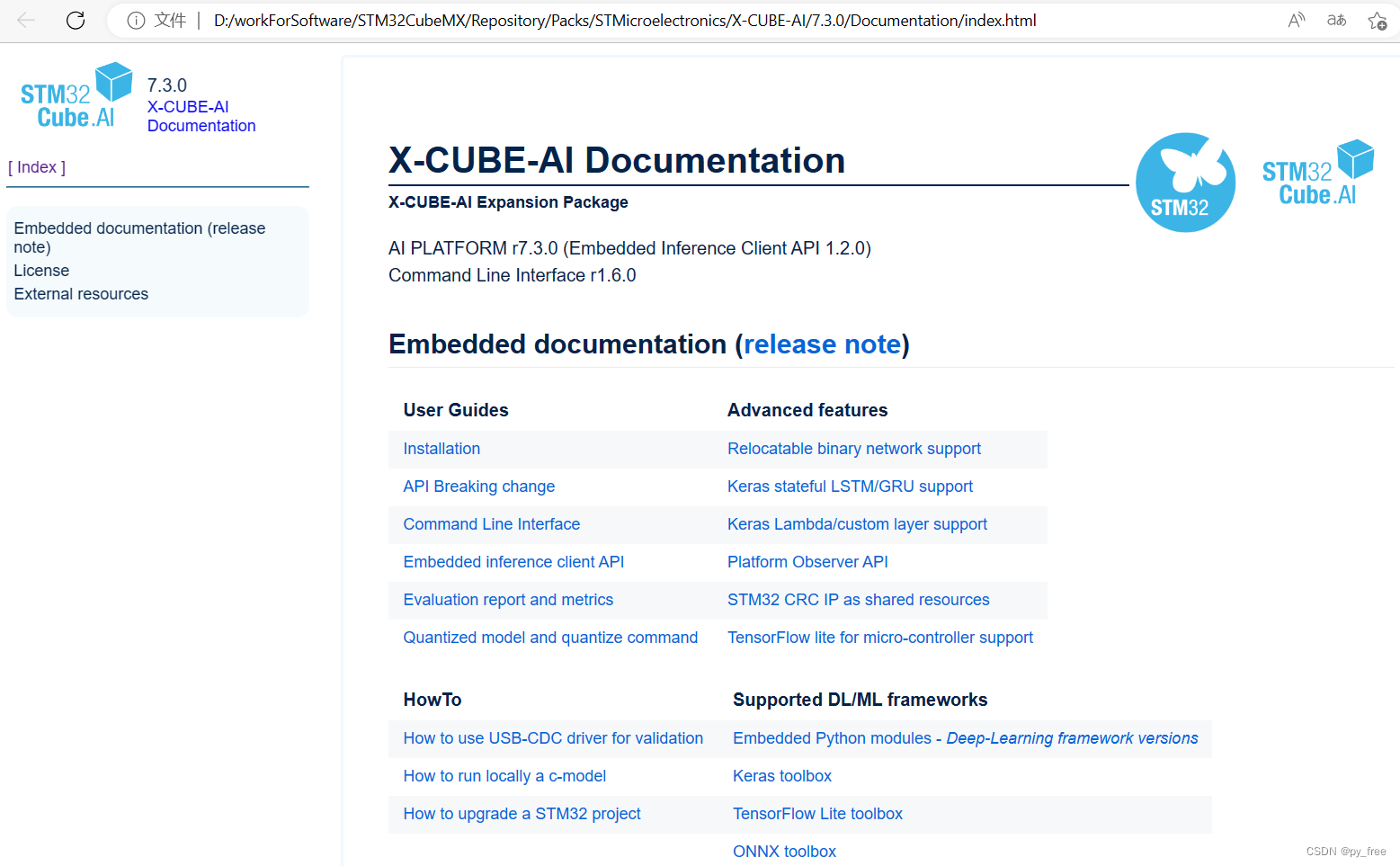1400x866 pixels.
Task: Click the Command Line Interface r1.6.0 text
Action: [513, 275]
